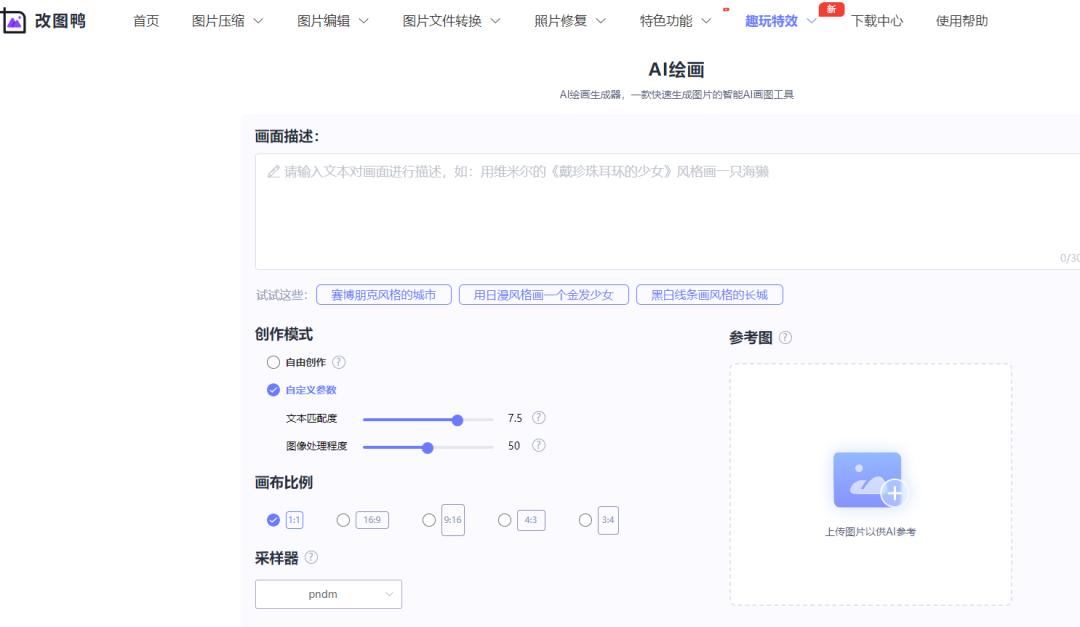This screenshot has height=627, width=1080.
Task: Go to the 首页 menu item
Action: (x=145, y=20)
